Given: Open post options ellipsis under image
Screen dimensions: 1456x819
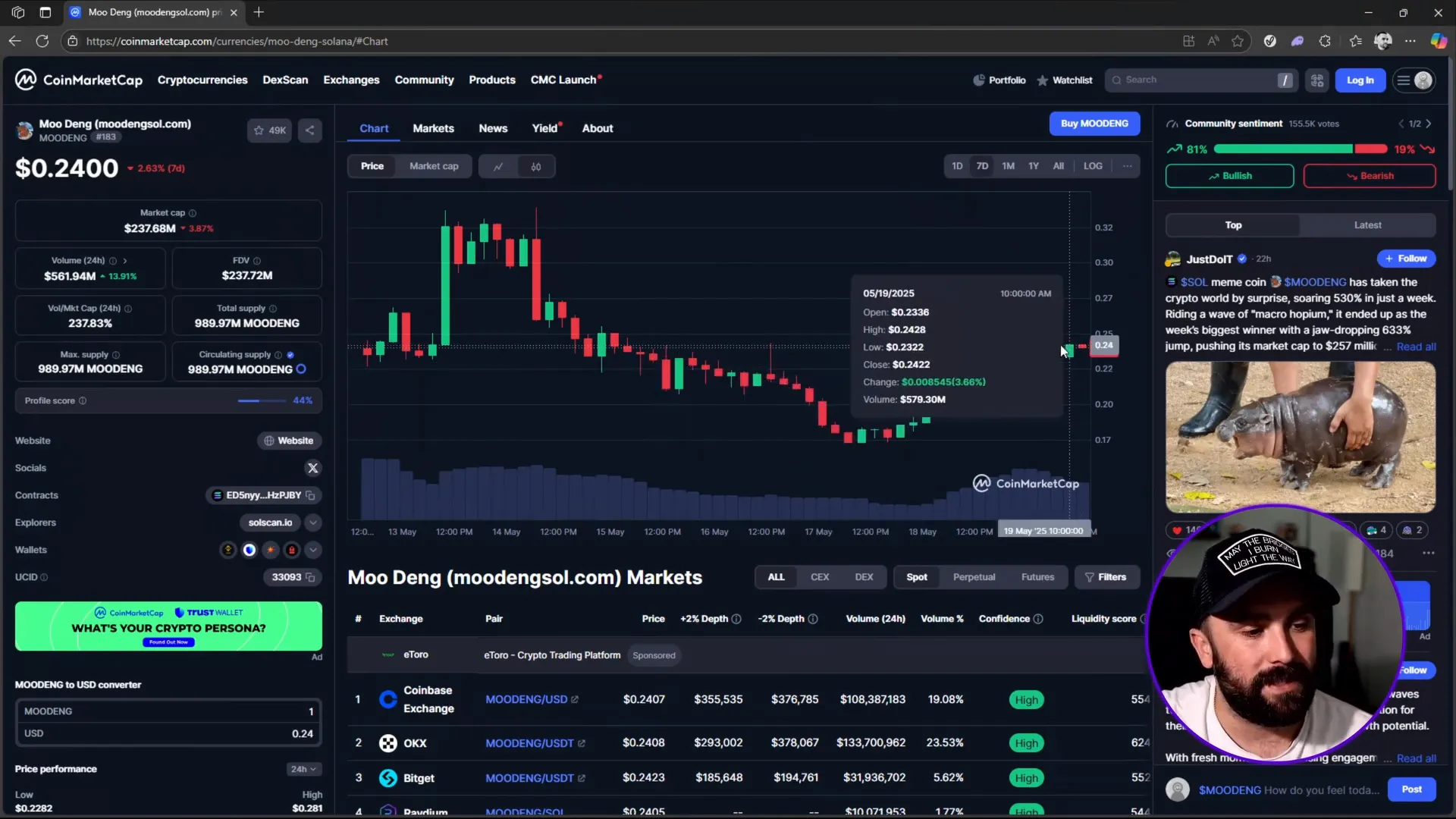Looking at the screenshot, I should tap(1429, 553).
